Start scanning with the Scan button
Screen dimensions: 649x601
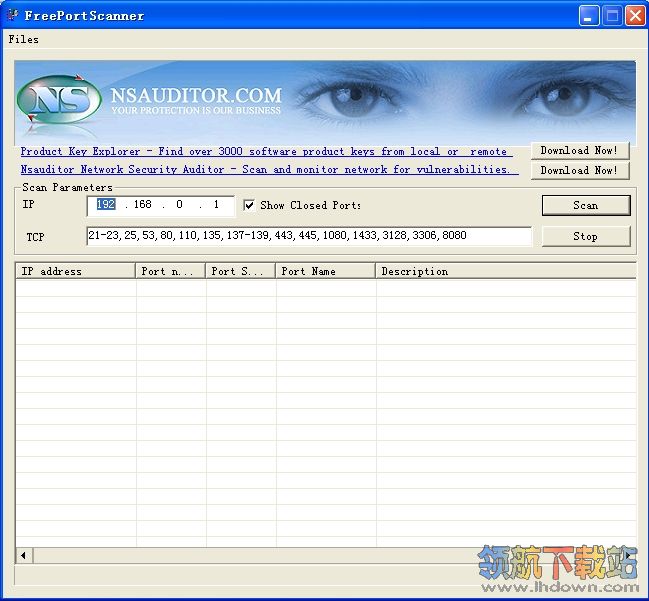(586, 205)
